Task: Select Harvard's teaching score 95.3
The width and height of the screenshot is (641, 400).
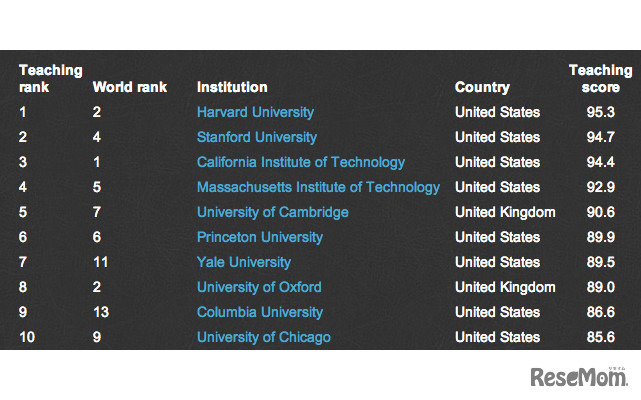Action: tap(600, 112)
